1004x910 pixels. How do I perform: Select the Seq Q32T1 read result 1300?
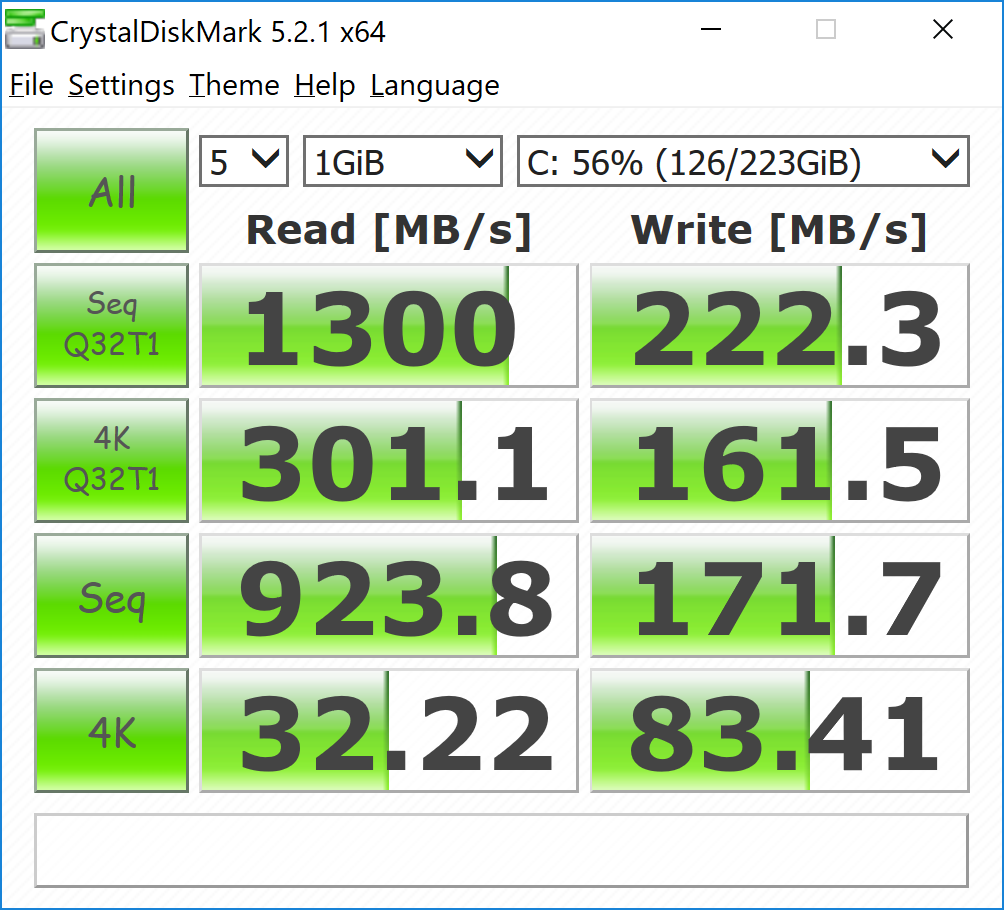[389, 325]
